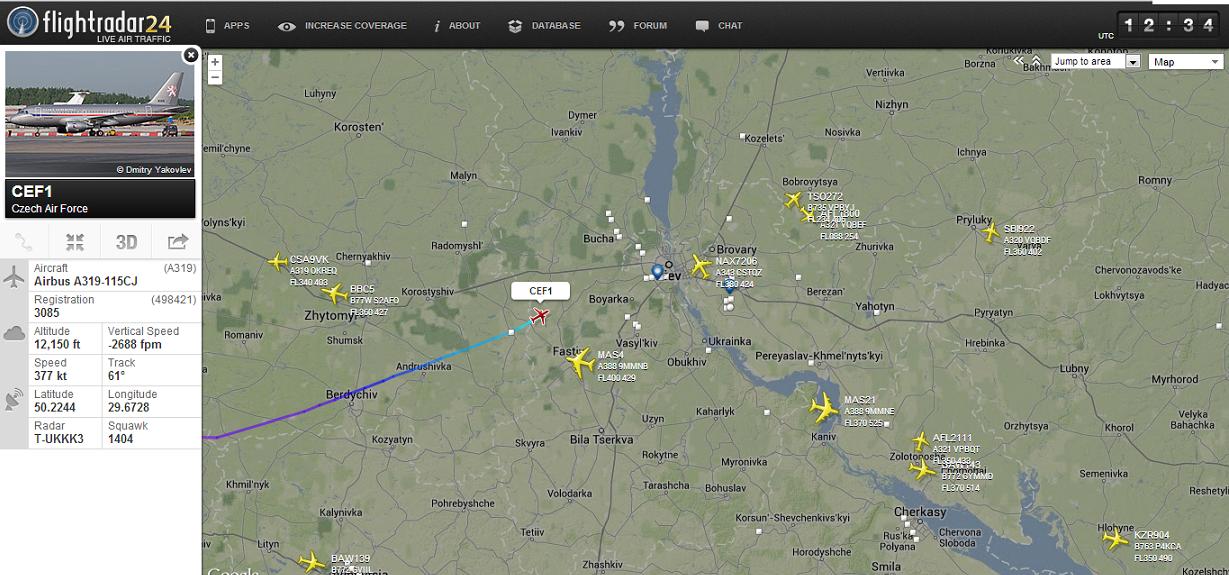Select the red CEF1 aircraft icon
Screen dimensions: 1229x575
tap(540, 317)
